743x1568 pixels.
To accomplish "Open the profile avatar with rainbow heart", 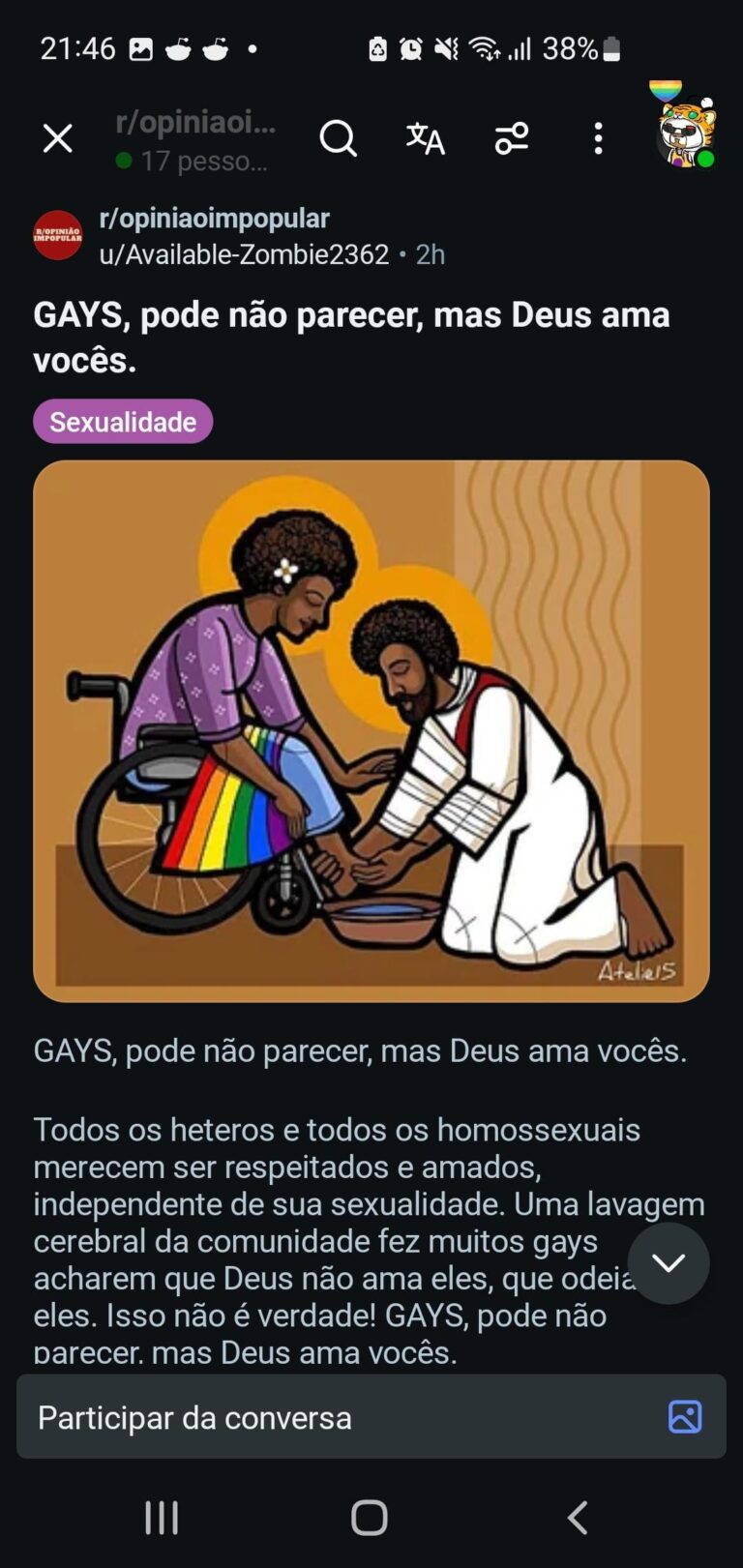I will tap(684, 127).
